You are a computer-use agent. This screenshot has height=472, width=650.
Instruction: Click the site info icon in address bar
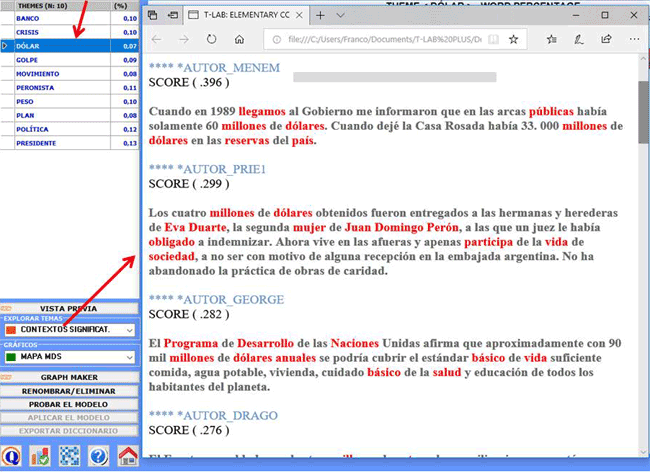pyautogui.click(x=276, y=39)
